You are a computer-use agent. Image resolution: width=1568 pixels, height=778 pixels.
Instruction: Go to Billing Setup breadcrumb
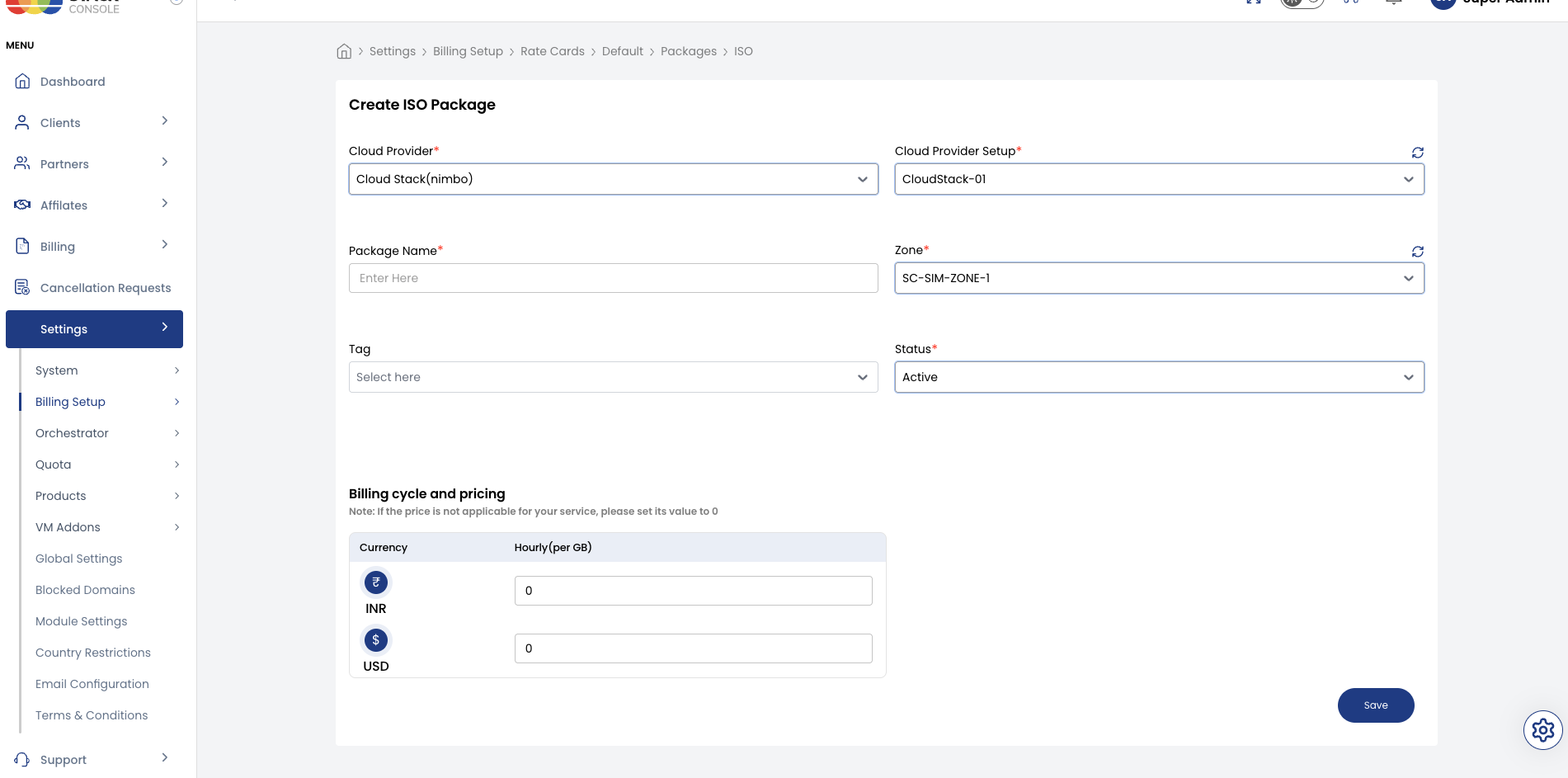468,51
